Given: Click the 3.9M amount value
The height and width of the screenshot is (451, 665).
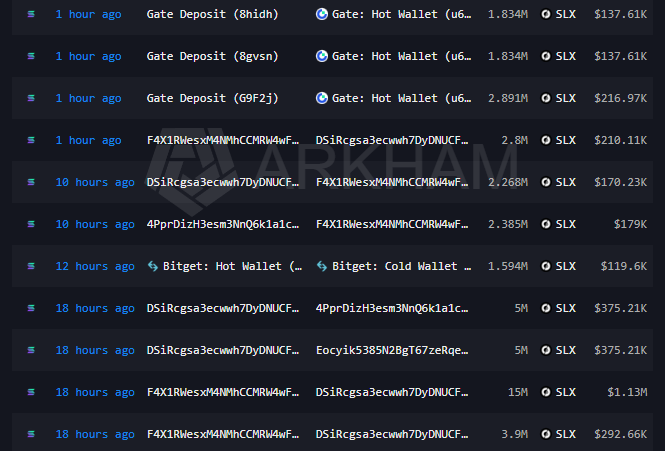Looking at the screenshot, I should [514, 434].
